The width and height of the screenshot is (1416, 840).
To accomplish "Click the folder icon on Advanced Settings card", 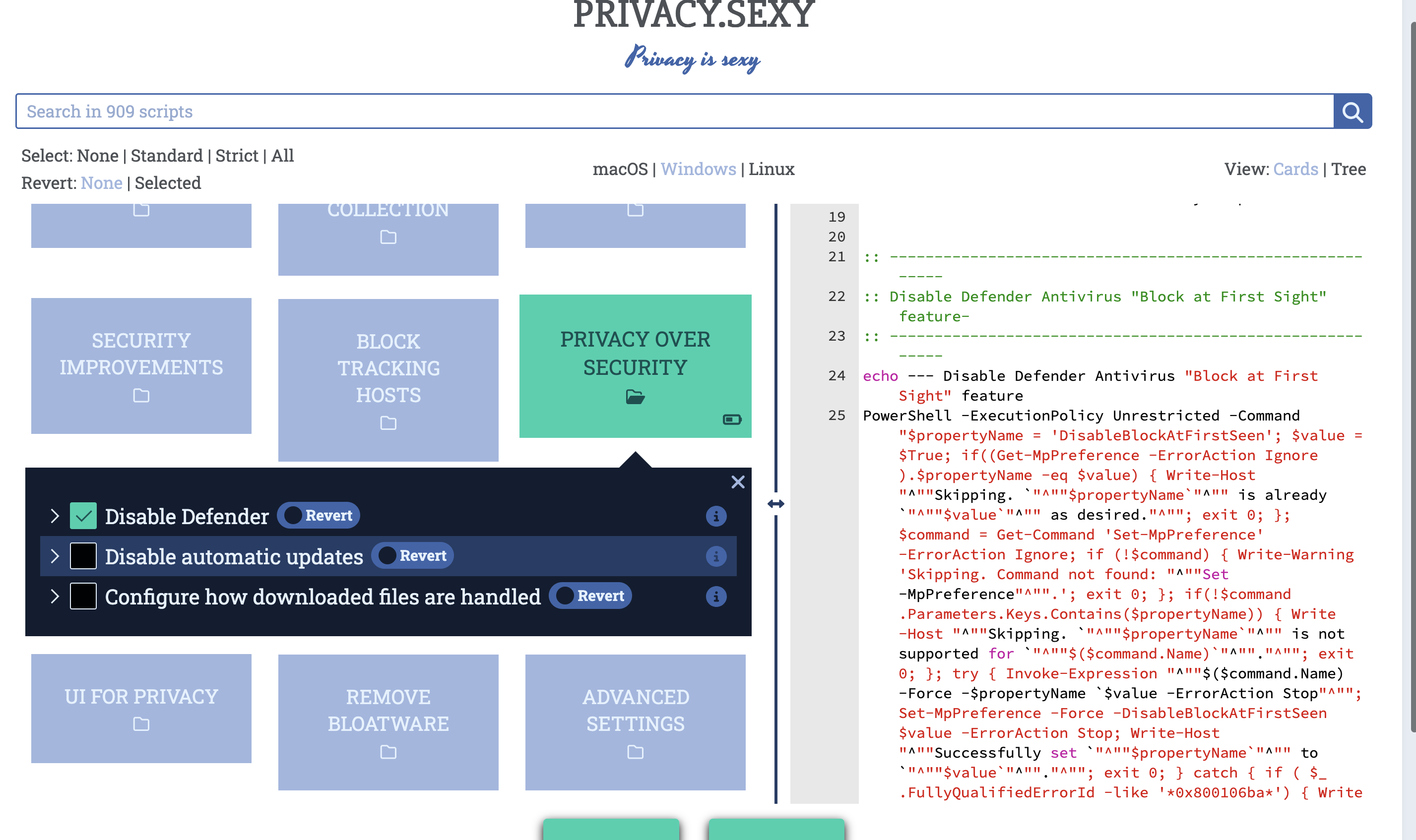I will click(x=635, y=753).
